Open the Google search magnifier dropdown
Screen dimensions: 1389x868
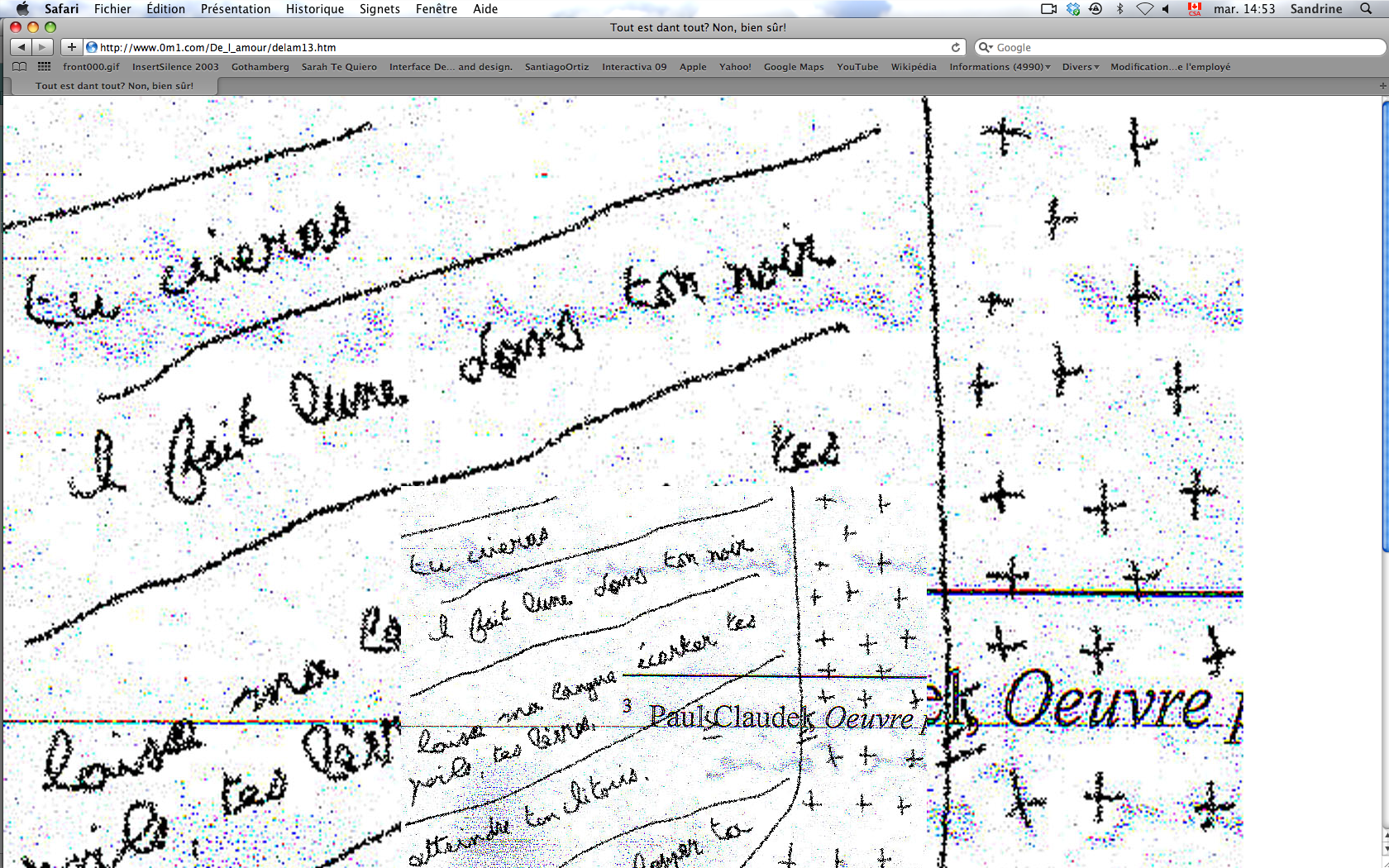tap(985, 47)
